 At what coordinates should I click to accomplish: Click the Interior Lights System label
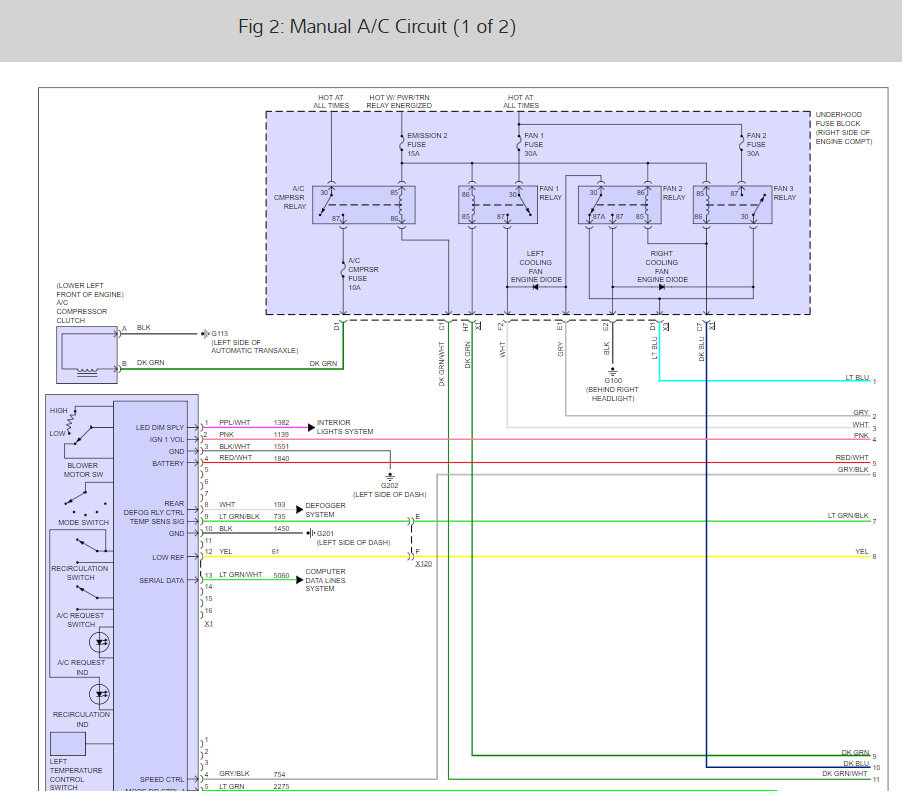point(345,427)
